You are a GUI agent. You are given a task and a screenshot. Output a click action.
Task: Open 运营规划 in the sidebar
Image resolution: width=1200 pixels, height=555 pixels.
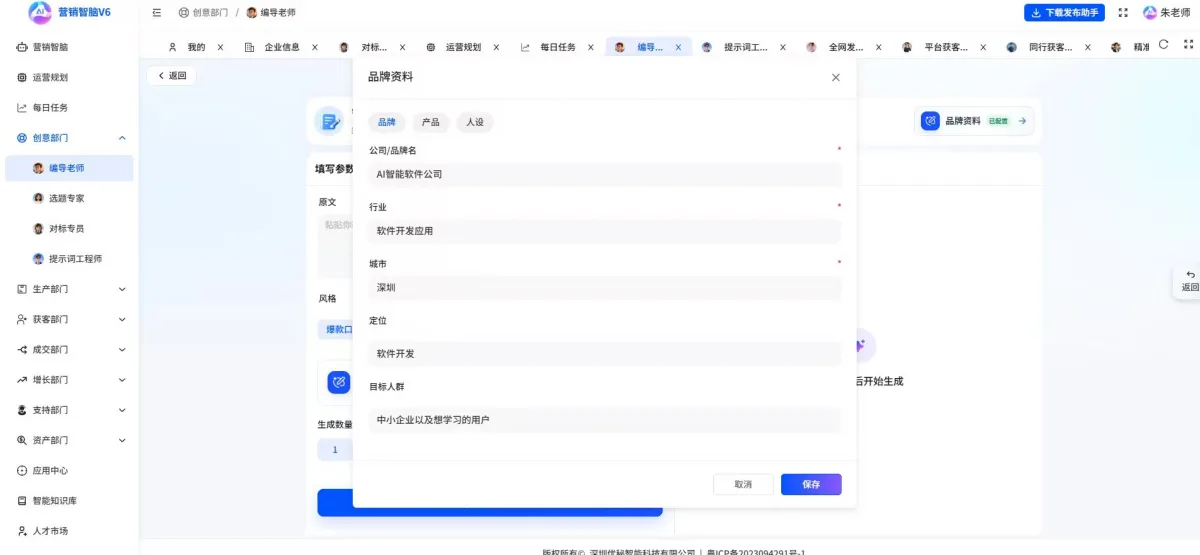(x=69, y=77)
